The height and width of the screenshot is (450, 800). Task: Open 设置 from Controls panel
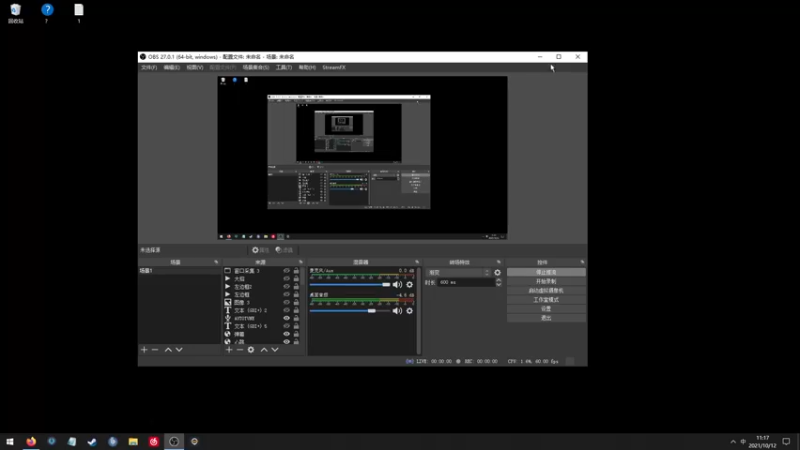point(546,309)
